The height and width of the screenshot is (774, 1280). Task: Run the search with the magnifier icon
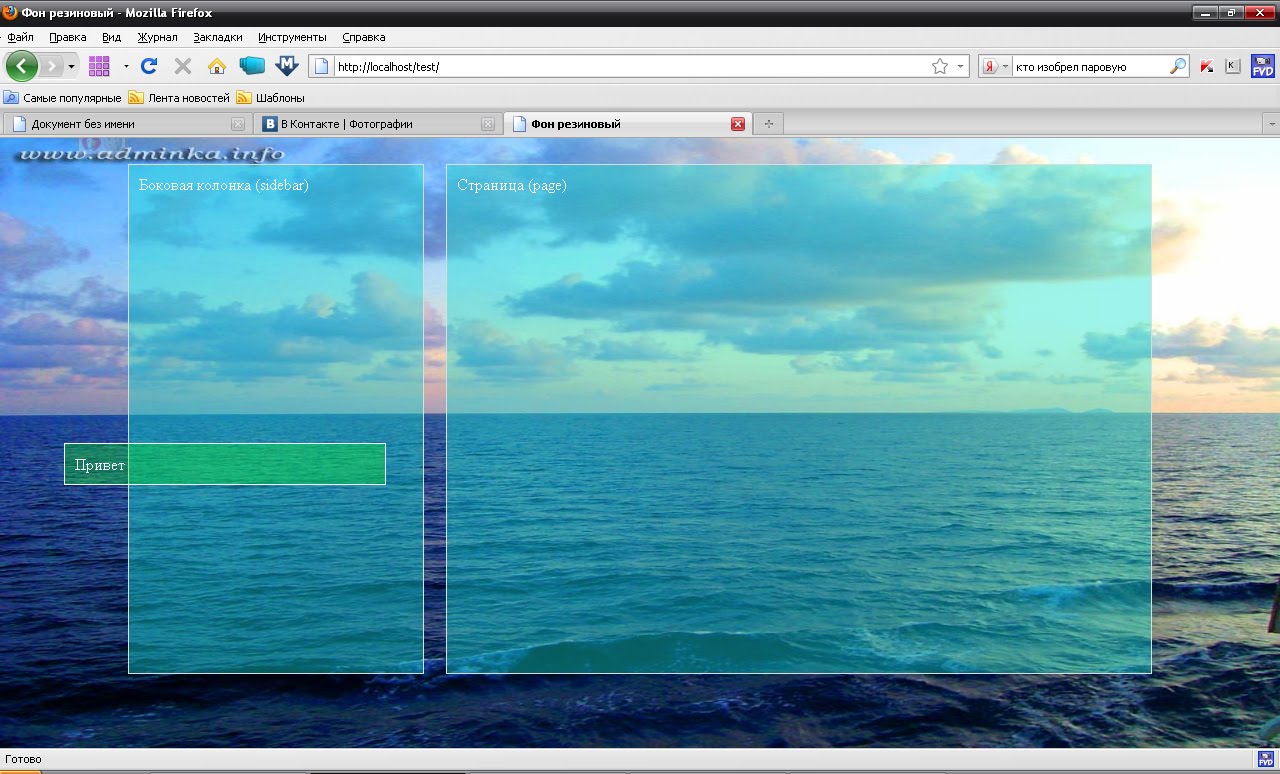1178,67
